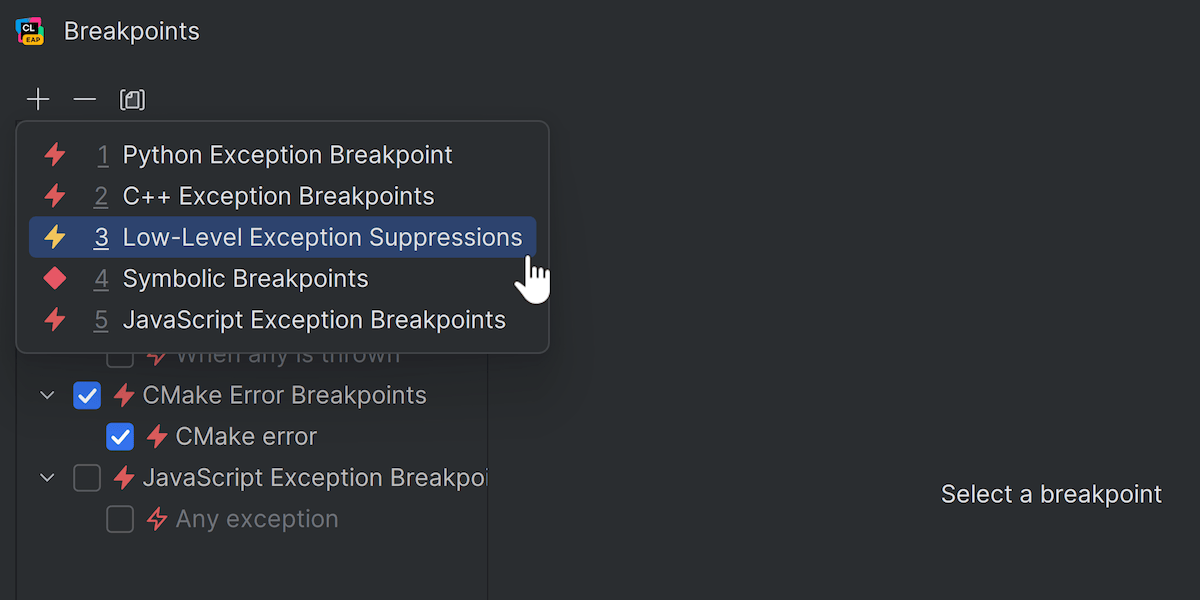Uncheck the CMake Error Breakpoints checkbox

[x=87, y=396]
